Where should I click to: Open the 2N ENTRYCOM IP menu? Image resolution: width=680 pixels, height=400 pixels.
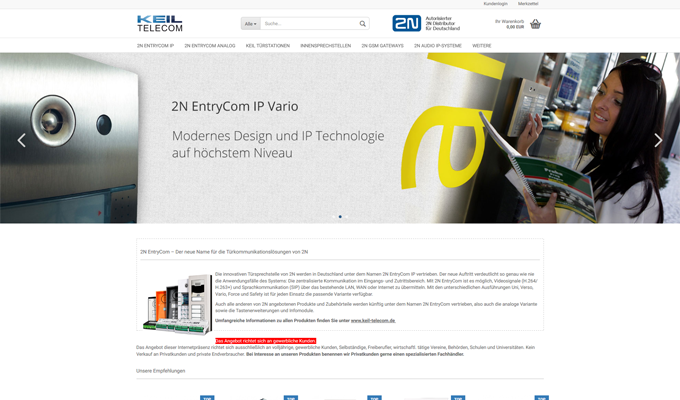pos(155,46)
